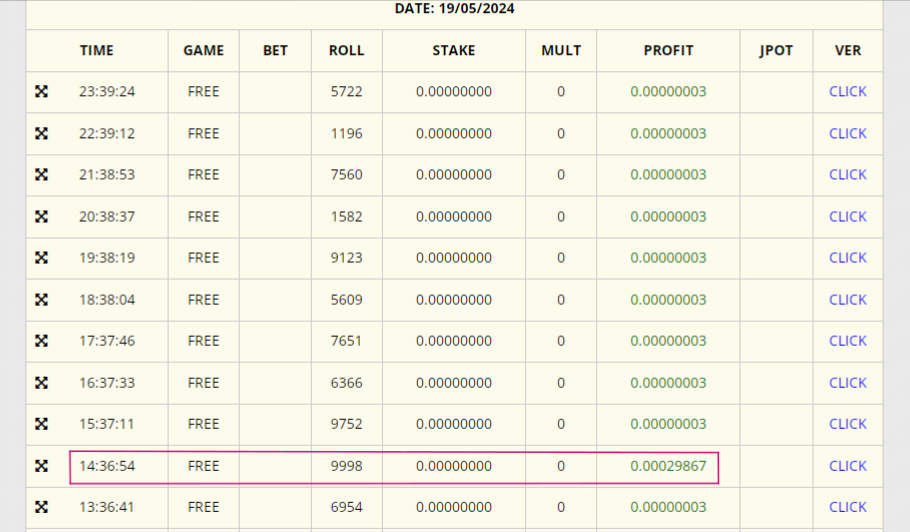This screenshot has height=532, width=910.
Task: Select the stake 0.00000000 in 14:36:54 row
Action: (454, 466)
